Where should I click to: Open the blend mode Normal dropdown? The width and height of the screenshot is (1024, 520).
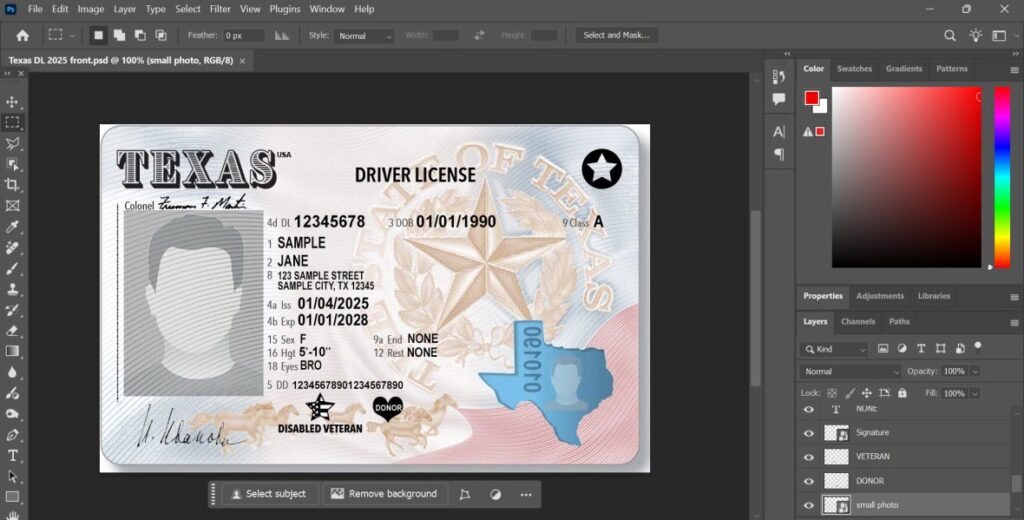click(x=850, y=372)
